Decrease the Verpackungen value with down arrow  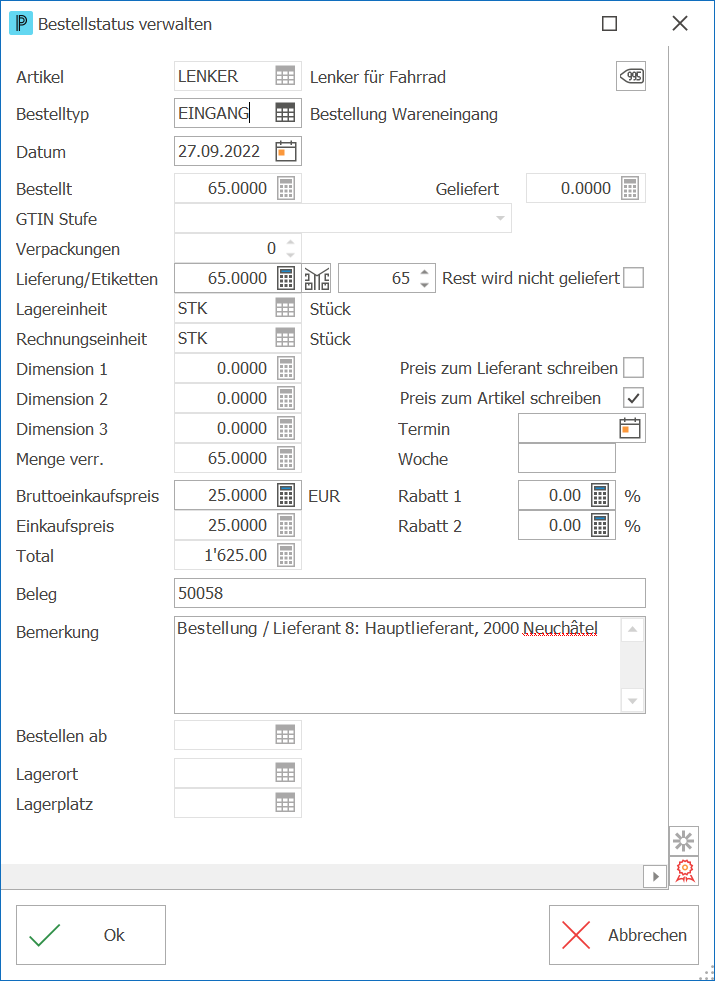pyautogui.click(x=290, y=255)
